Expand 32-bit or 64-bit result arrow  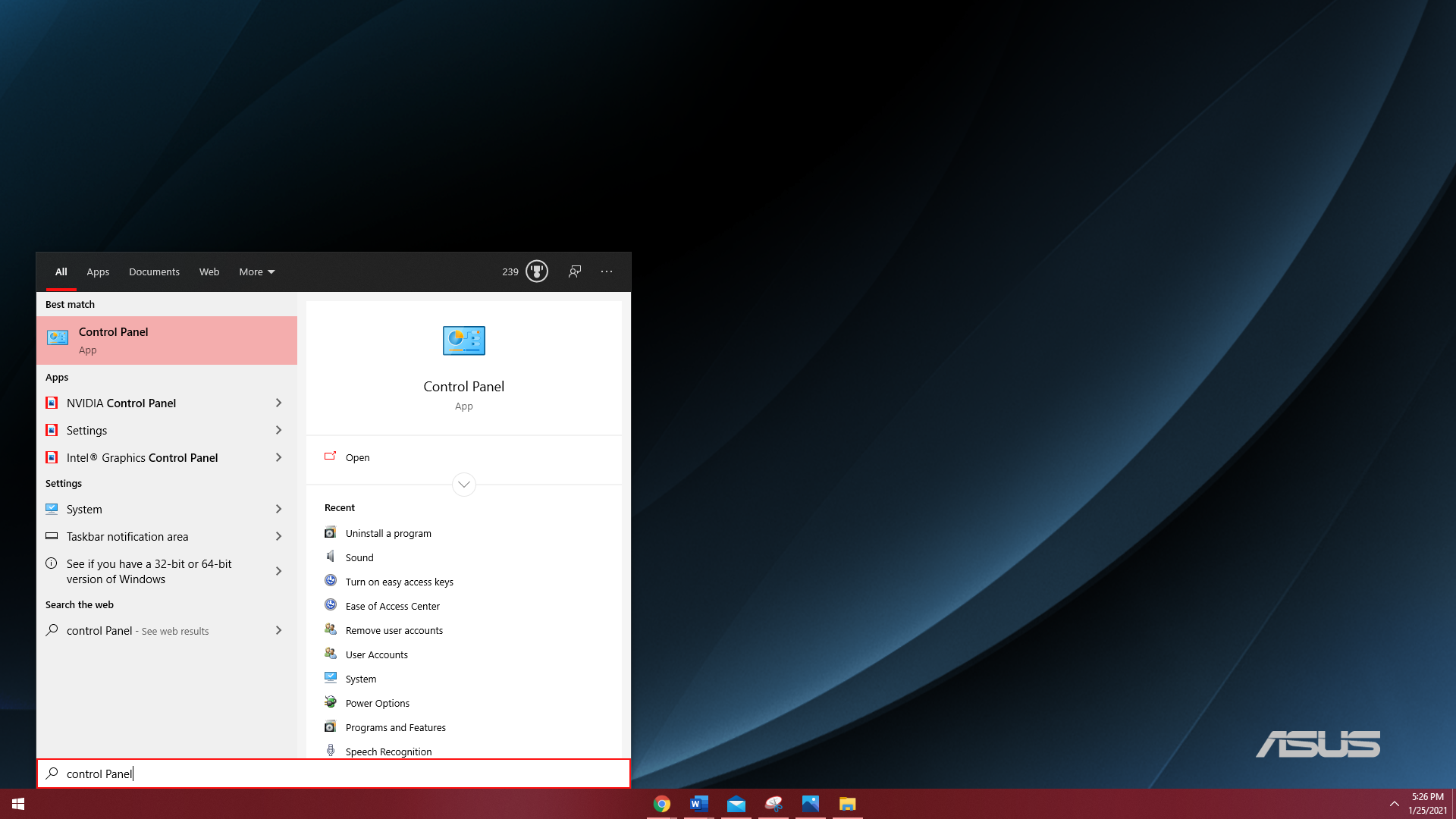pyautogui.click(x=278, y=571)
